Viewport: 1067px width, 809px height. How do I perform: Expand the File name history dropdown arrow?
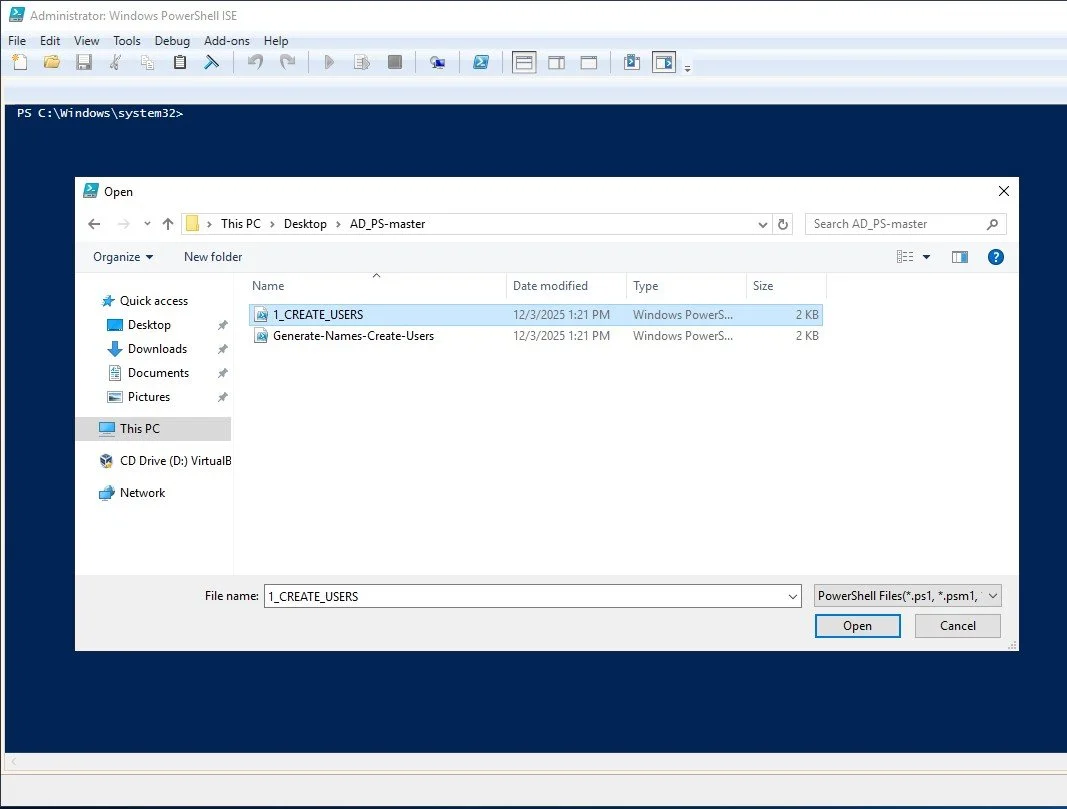(793, 597)
